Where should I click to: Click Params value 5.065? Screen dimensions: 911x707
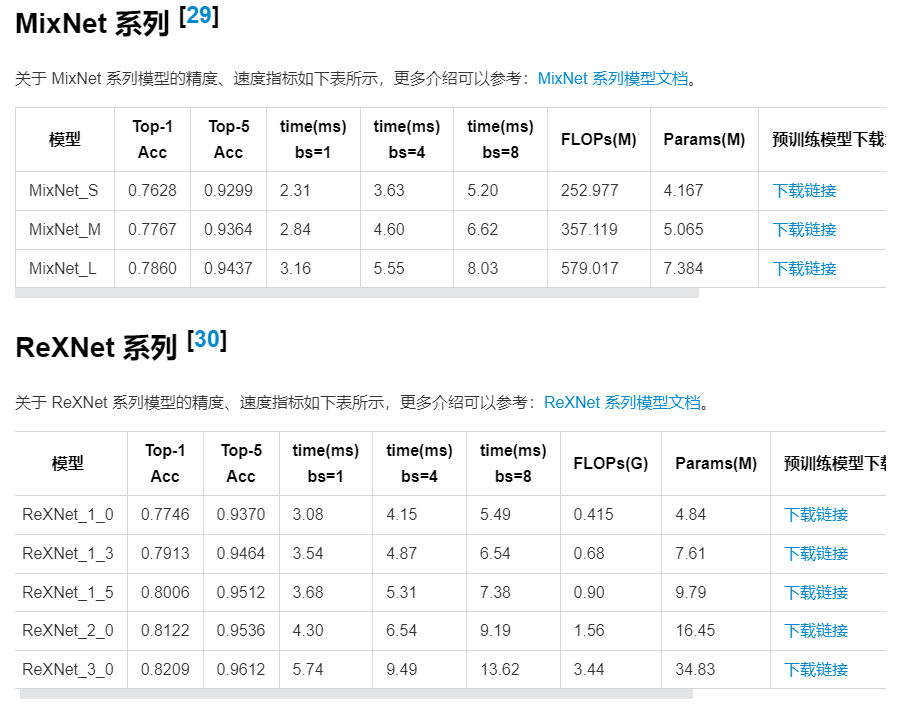click(x=683, y=229)
